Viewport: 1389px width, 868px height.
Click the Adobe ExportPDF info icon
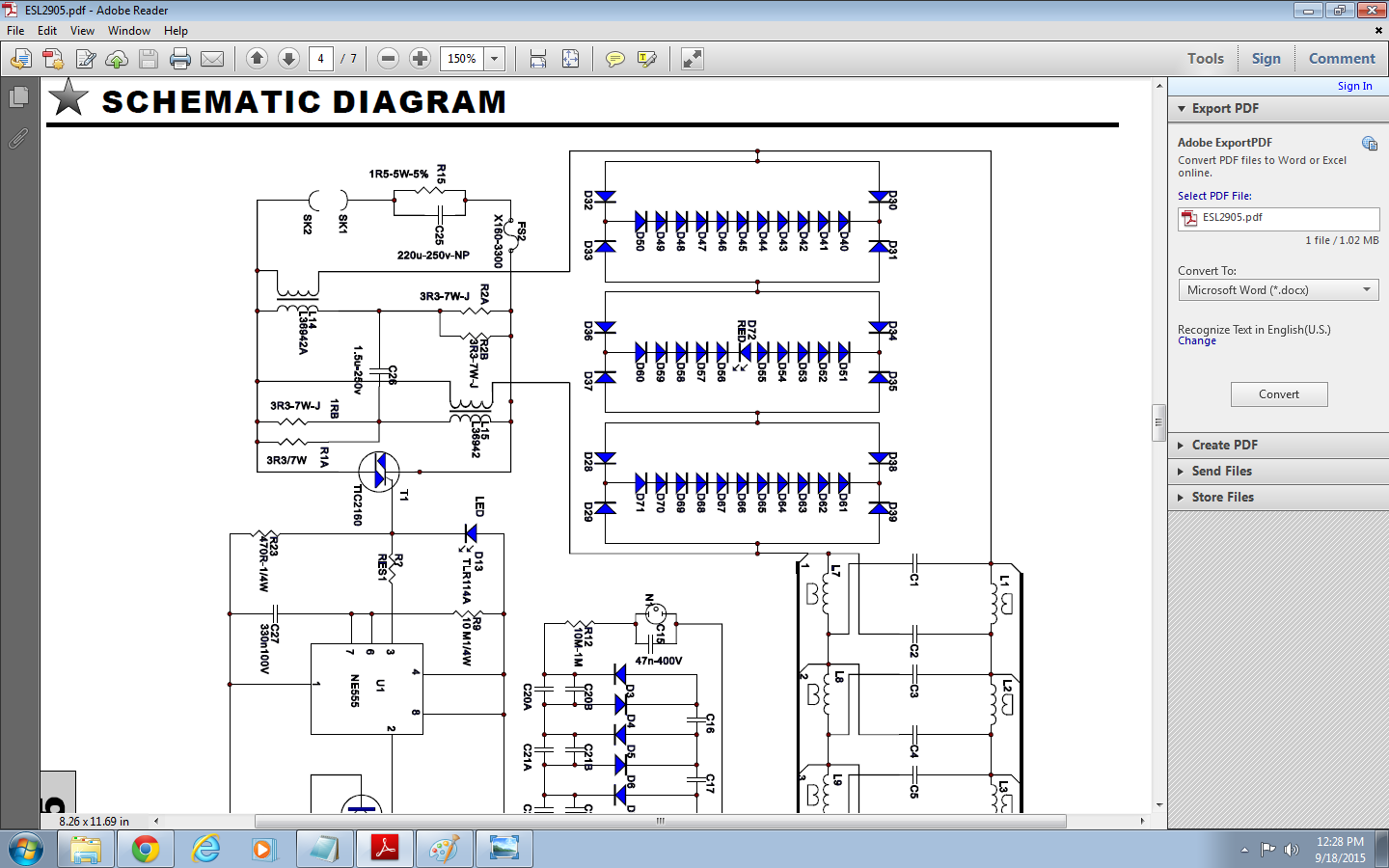(1370, 144)
